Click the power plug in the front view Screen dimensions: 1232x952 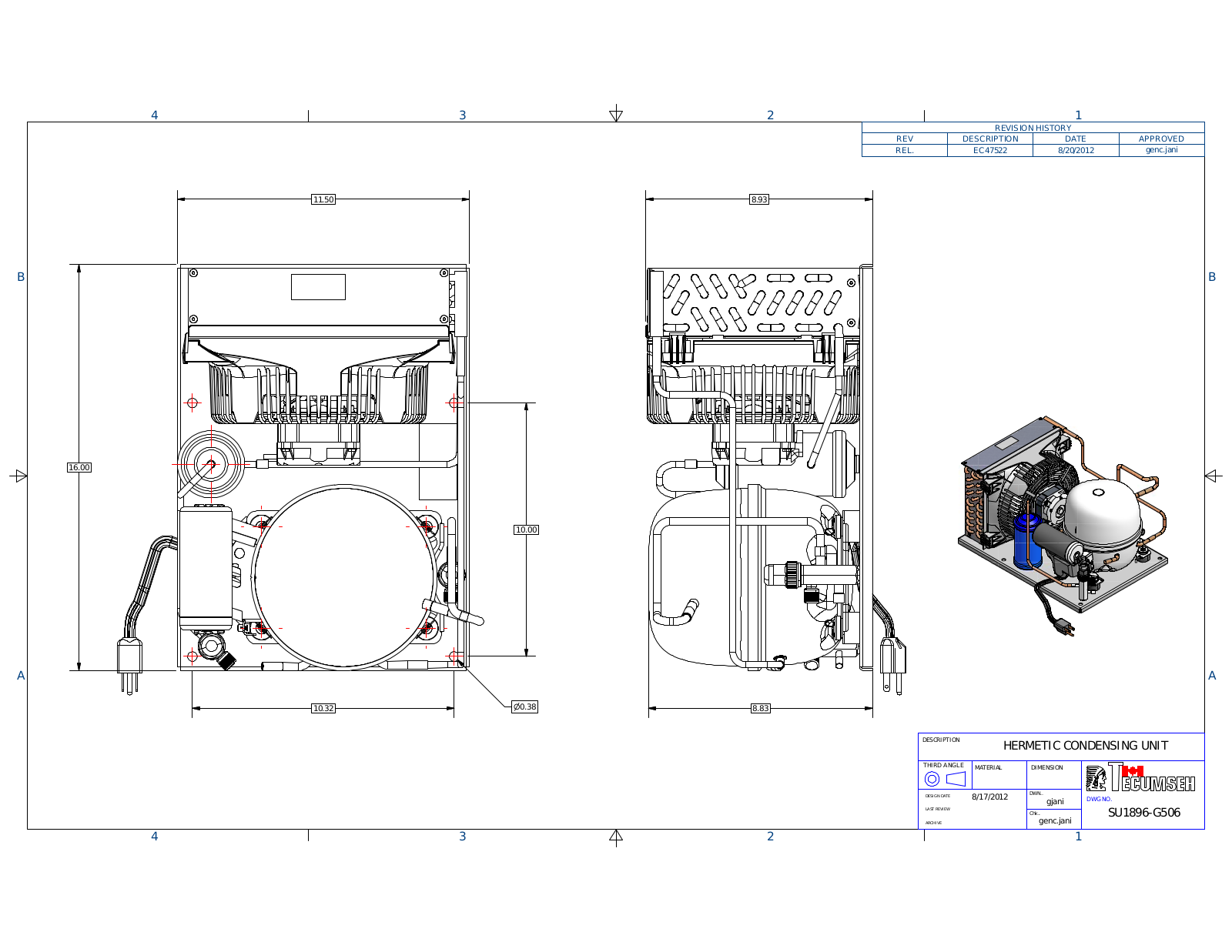click(x=129, y=665)
